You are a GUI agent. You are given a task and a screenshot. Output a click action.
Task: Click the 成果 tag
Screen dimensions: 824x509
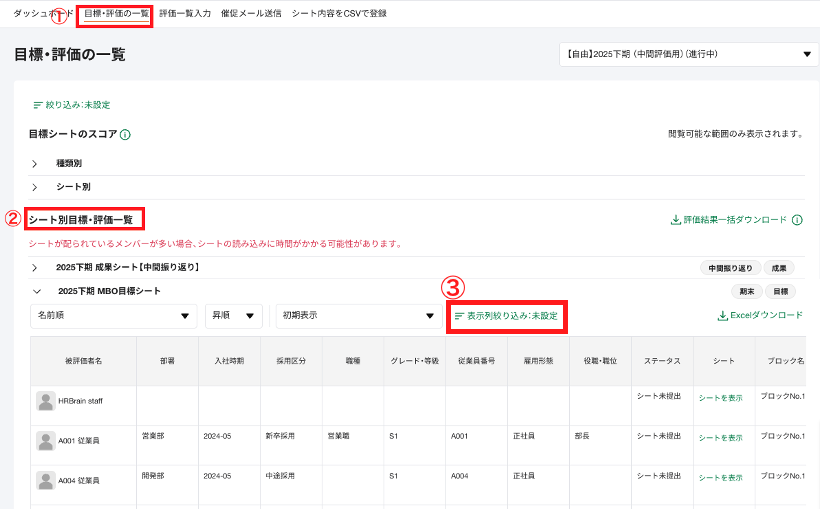click(x=779, y=268)
